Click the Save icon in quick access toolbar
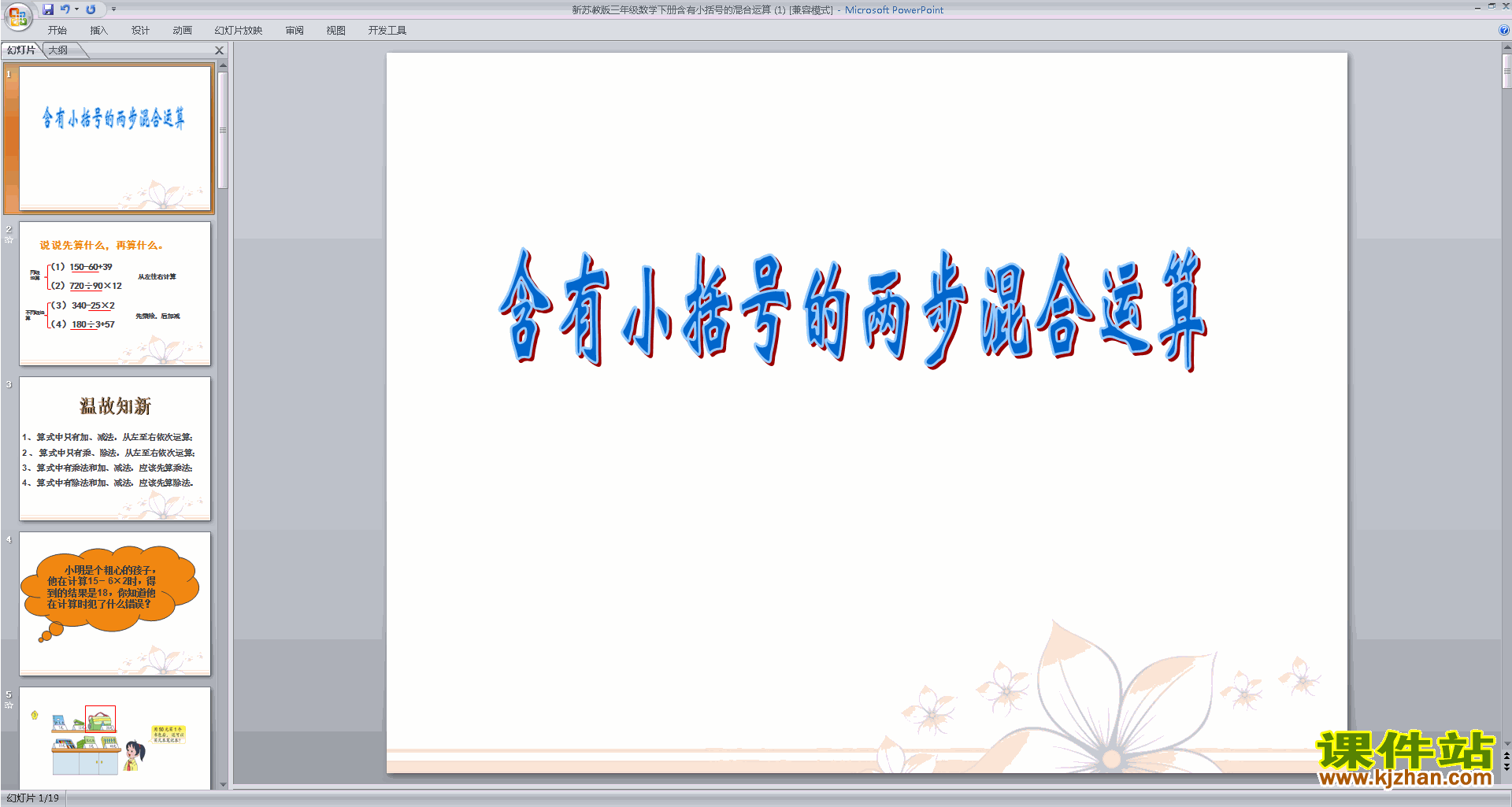 point(48,9)
